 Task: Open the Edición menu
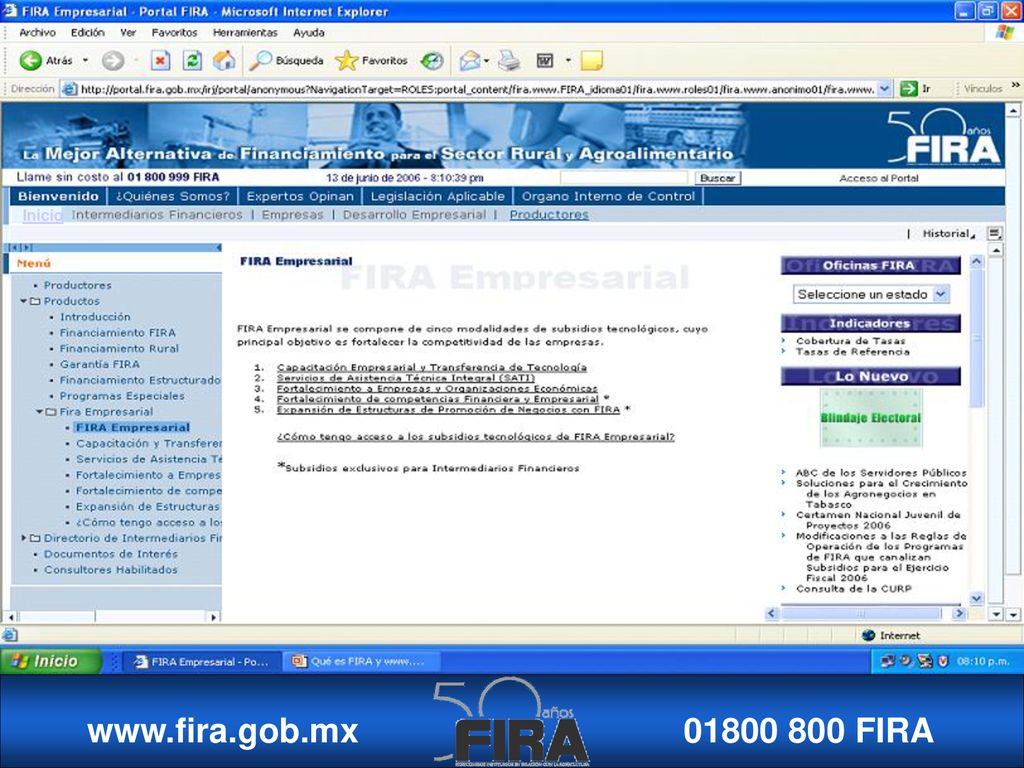pos(88,33)
